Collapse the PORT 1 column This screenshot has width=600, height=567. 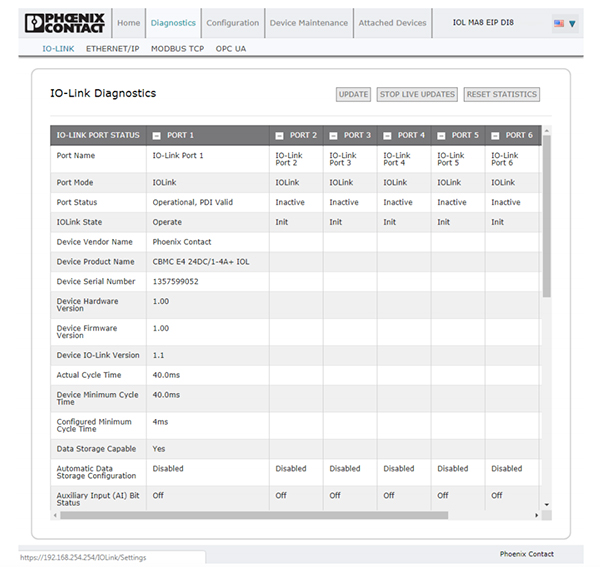[x=157, y=135]
